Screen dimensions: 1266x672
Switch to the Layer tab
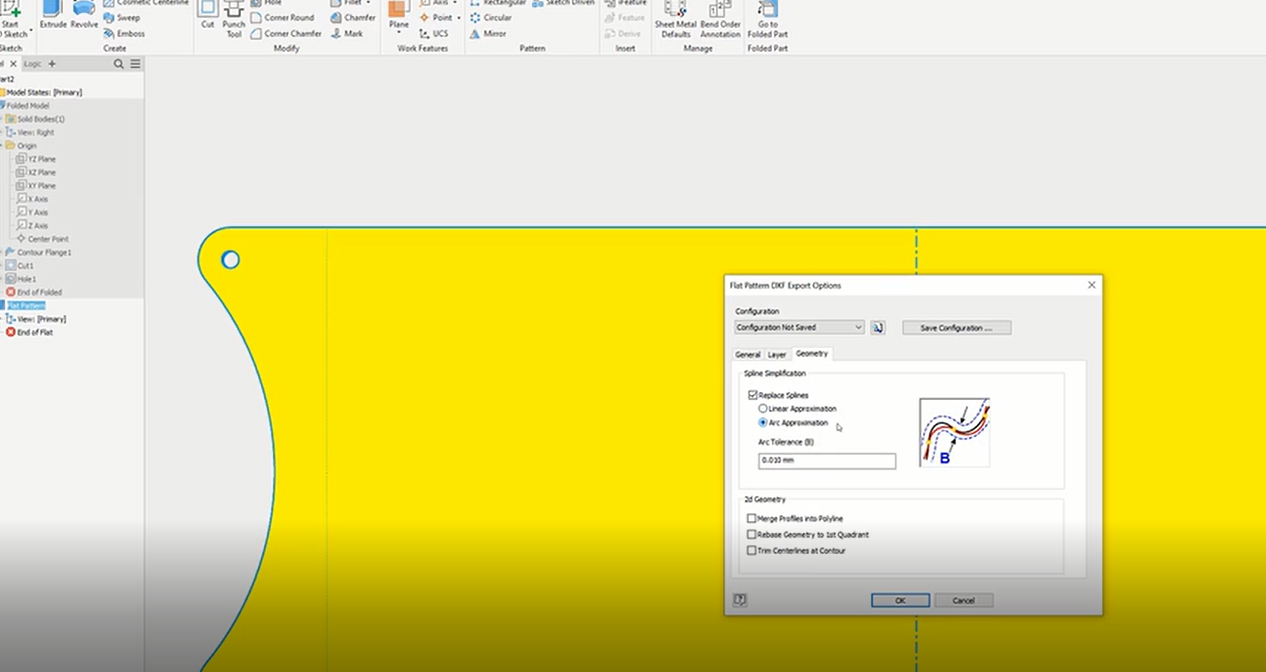click(777, 355)
